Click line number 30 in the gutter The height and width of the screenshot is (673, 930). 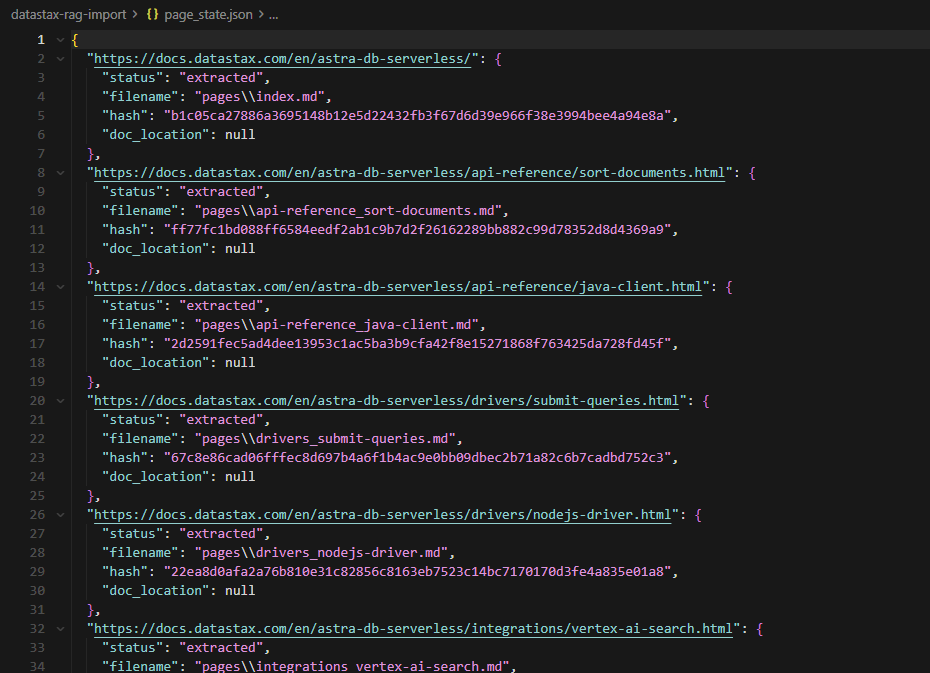pyautogui.click(x=37, y=591)
